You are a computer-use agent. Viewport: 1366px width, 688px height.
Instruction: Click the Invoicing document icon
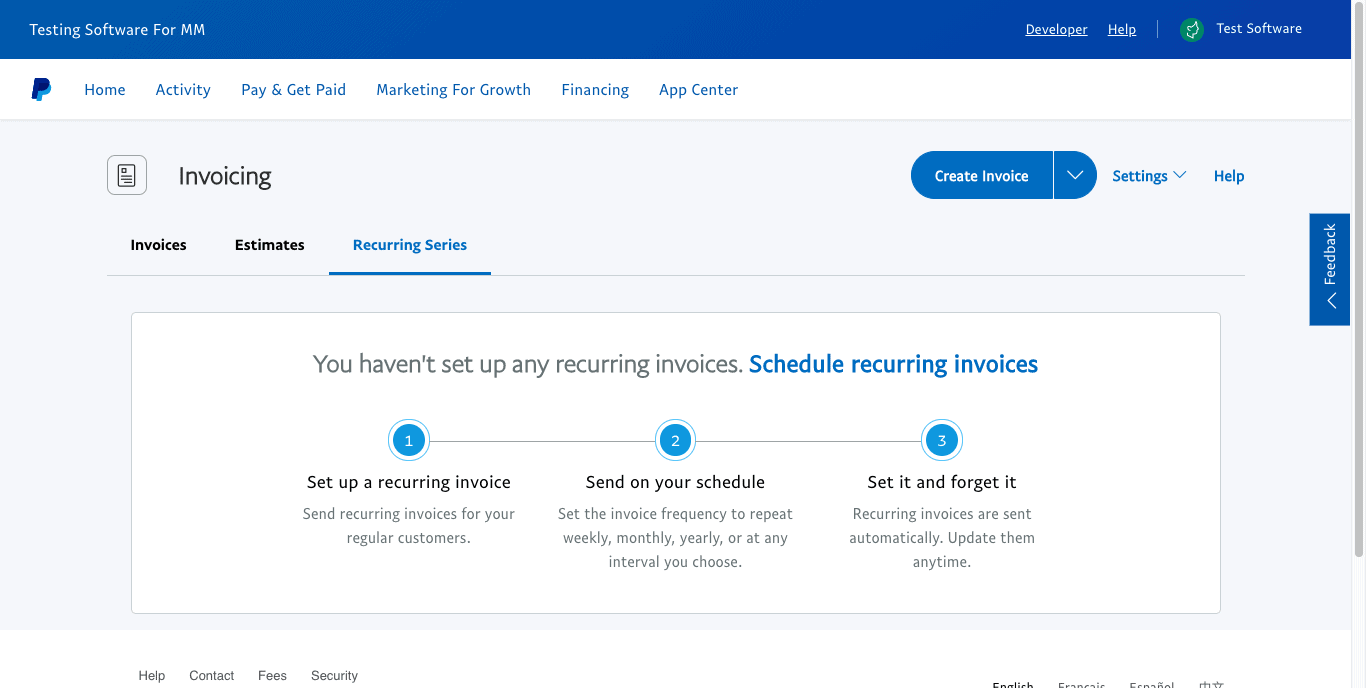click(127, 175)
